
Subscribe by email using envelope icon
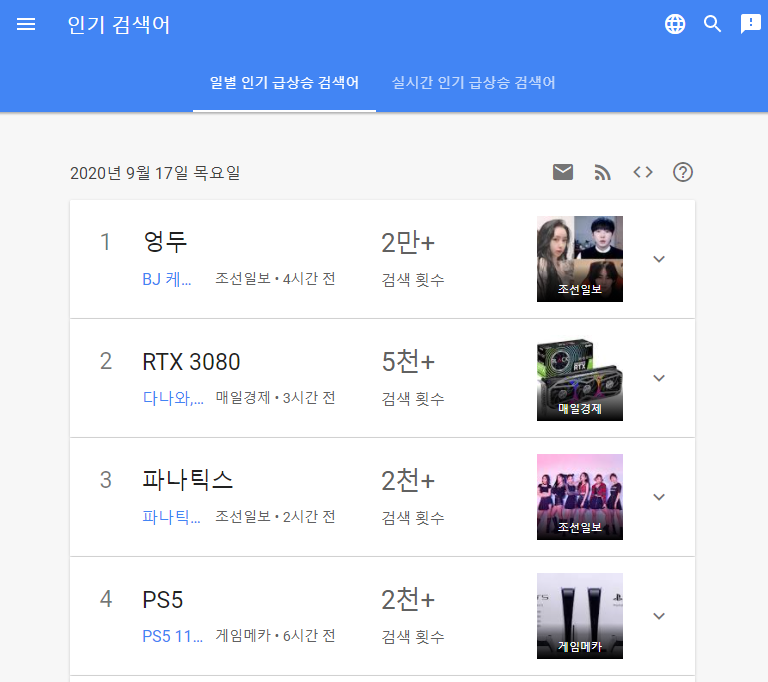pos(563,172)
